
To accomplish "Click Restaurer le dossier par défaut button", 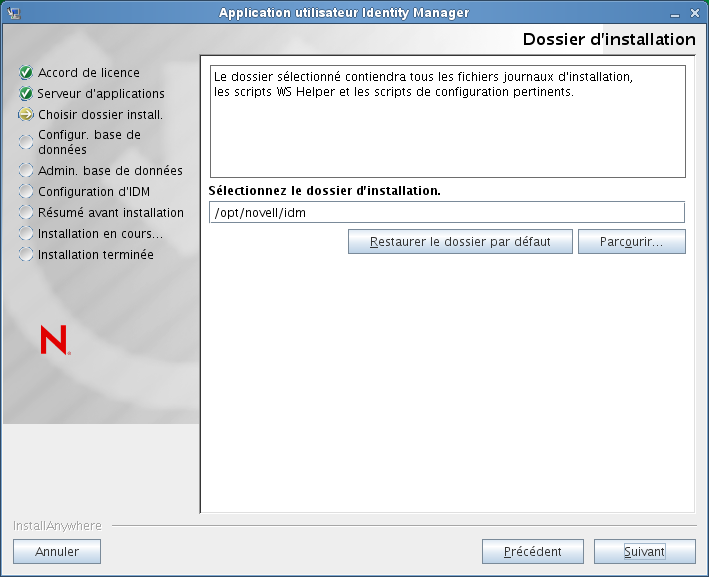I will [x=460, y=241].
